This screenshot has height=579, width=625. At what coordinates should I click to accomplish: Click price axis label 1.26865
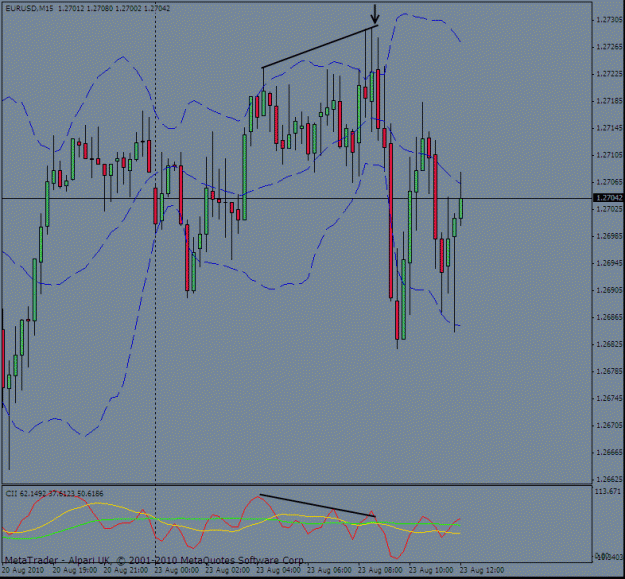click(x=609, y=317)
